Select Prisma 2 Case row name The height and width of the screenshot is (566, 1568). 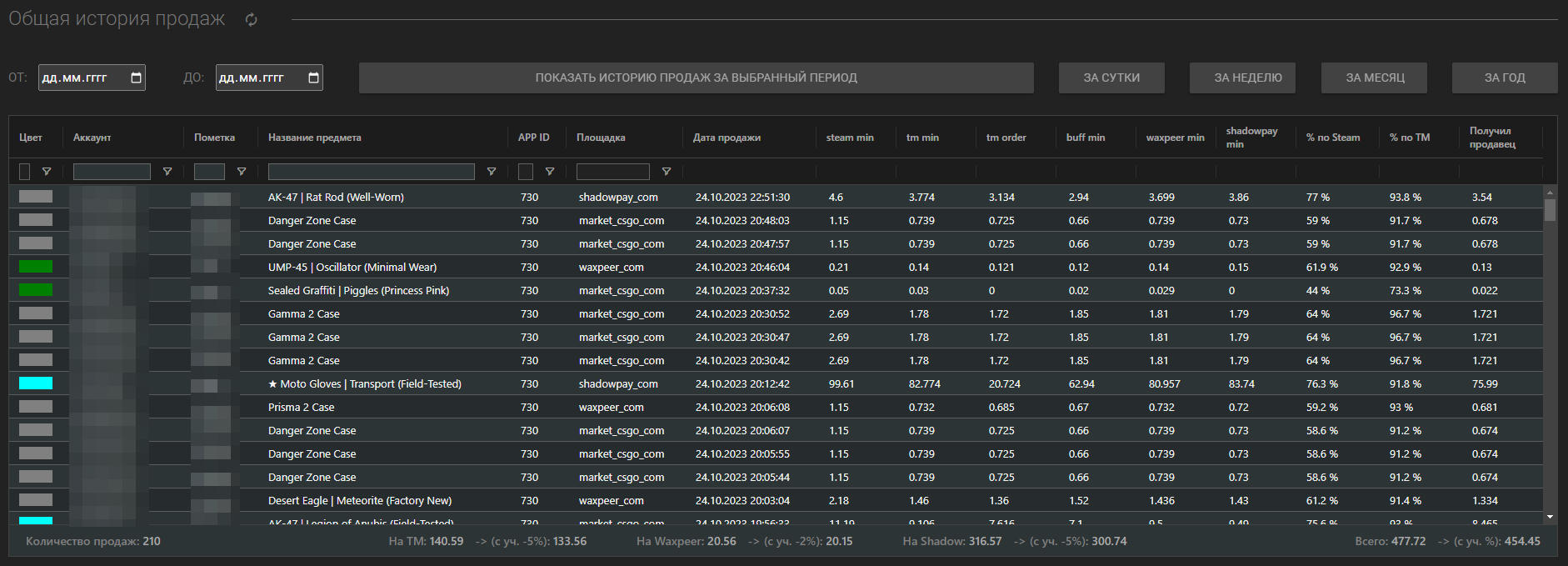tap(301, 408)
